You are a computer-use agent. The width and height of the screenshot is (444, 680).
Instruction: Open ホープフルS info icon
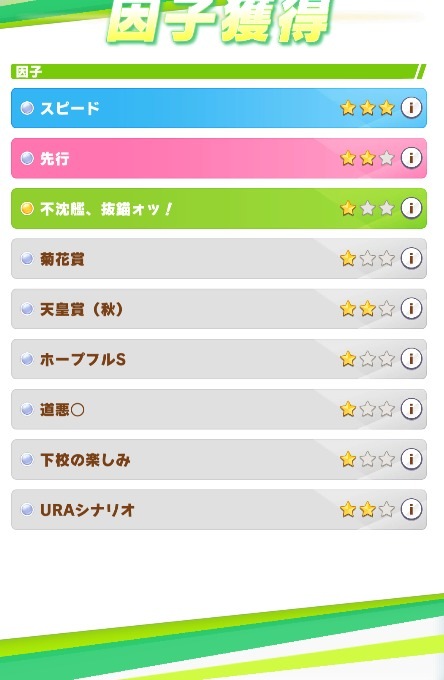point(411,359)
